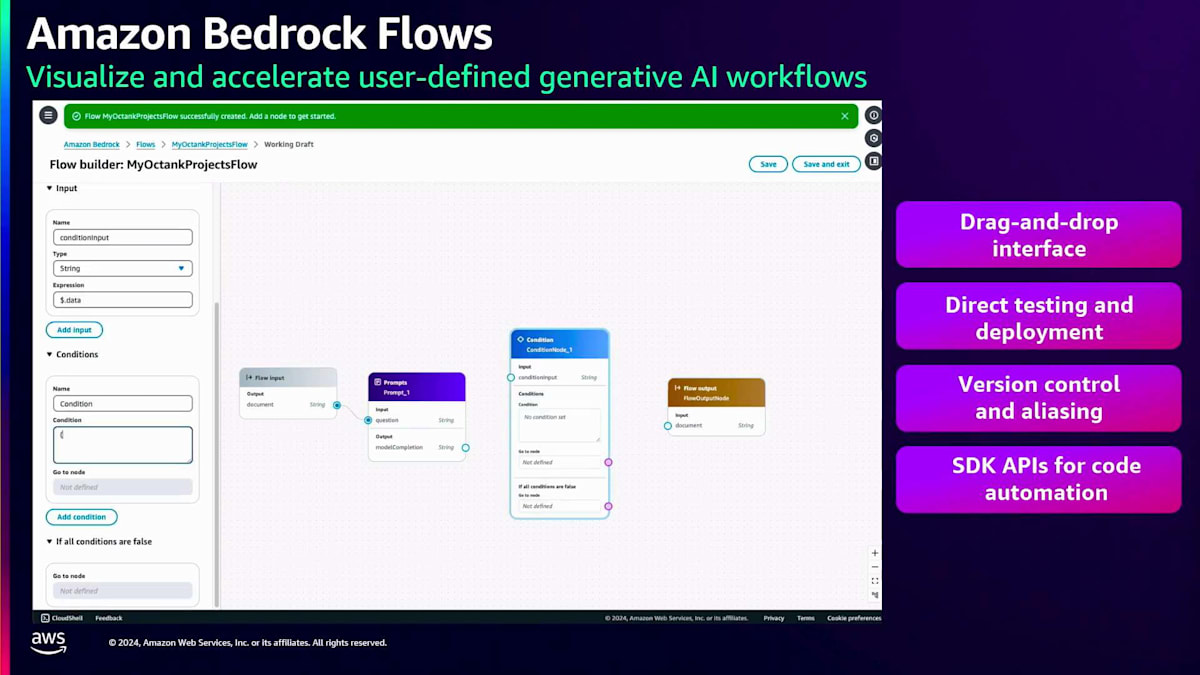Open the false-condition Go to node dropdown

[x=122, y=591]
